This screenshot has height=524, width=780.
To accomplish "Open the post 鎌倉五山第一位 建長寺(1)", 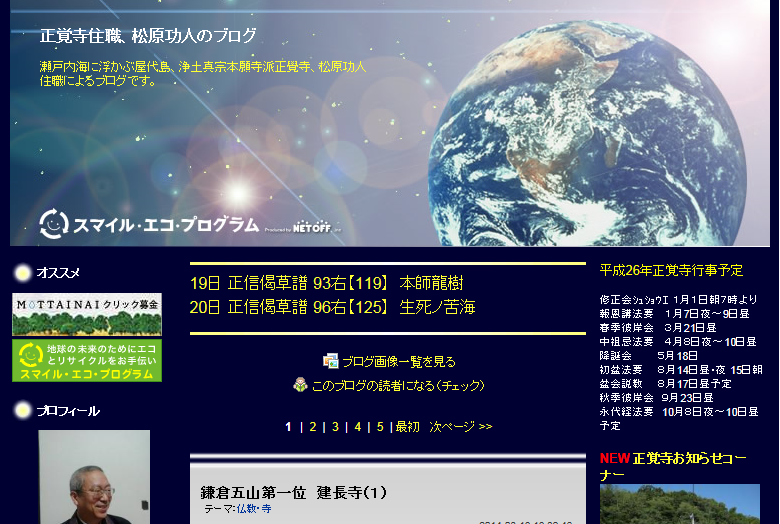I will coord(293,492).
